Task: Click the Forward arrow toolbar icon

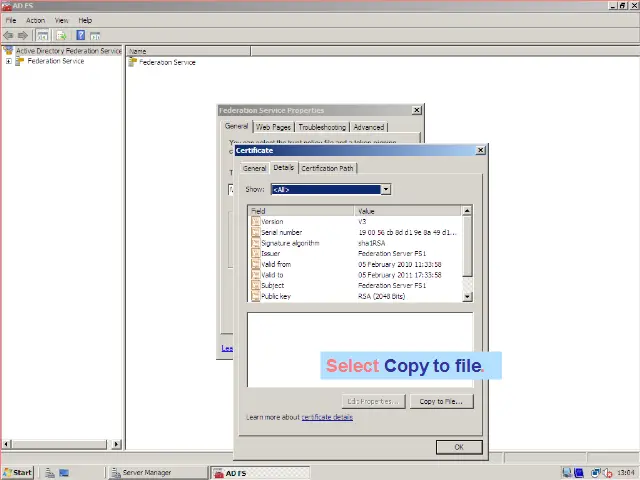Action: click(x=22, y=35)
